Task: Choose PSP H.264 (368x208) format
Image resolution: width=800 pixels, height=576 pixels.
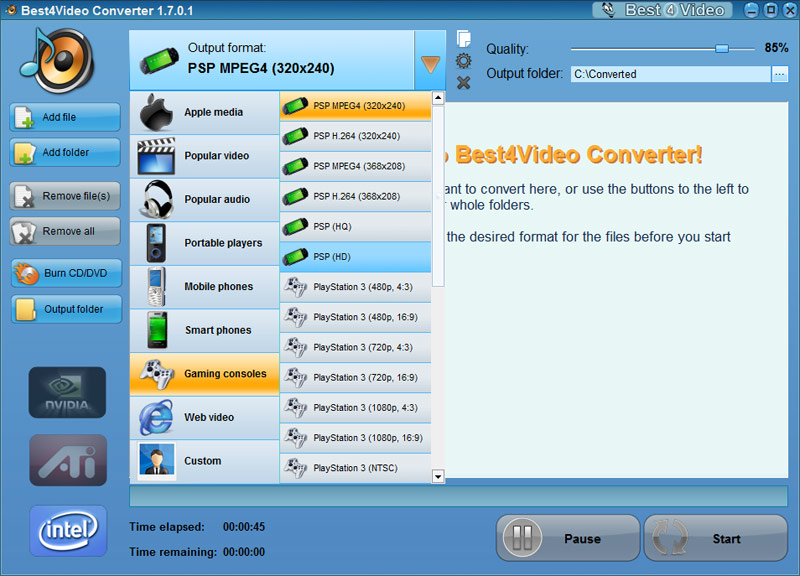Action: tap(356, 196)
